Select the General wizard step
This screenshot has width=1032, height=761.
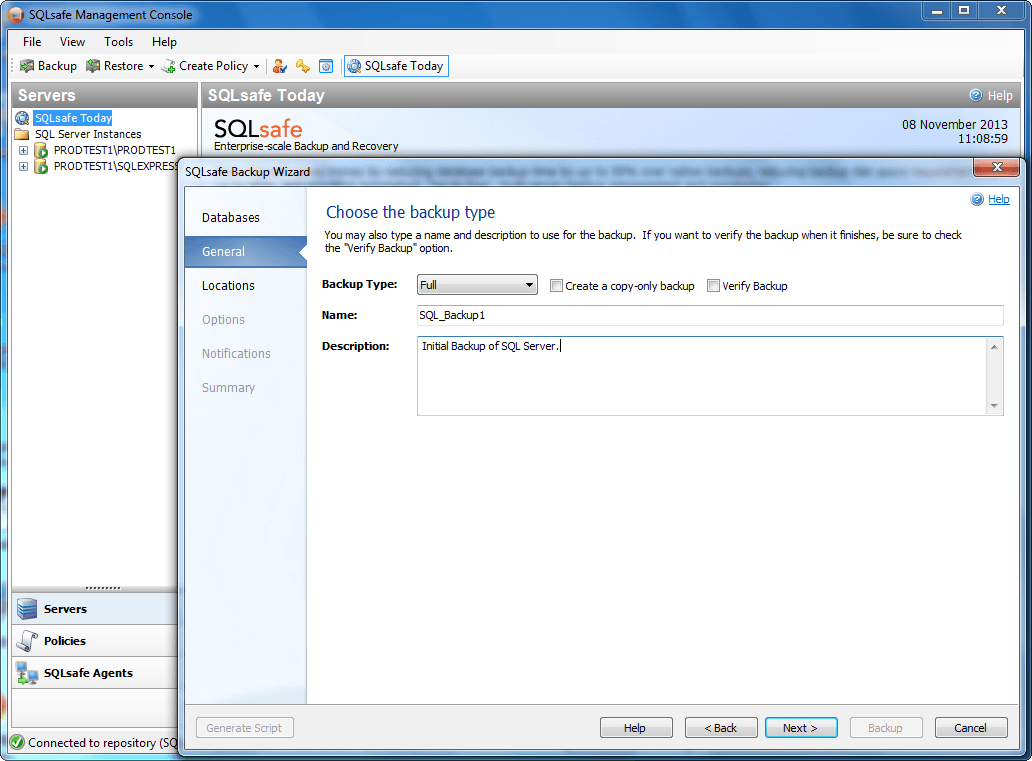(x=245, y=251)
